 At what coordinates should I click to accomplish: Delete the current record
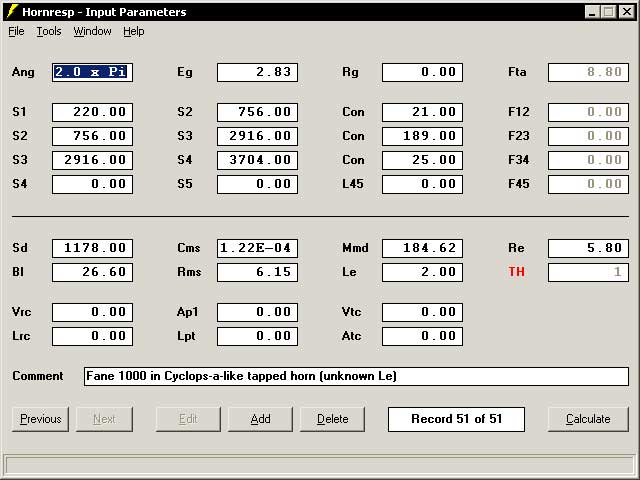[333, 419]
